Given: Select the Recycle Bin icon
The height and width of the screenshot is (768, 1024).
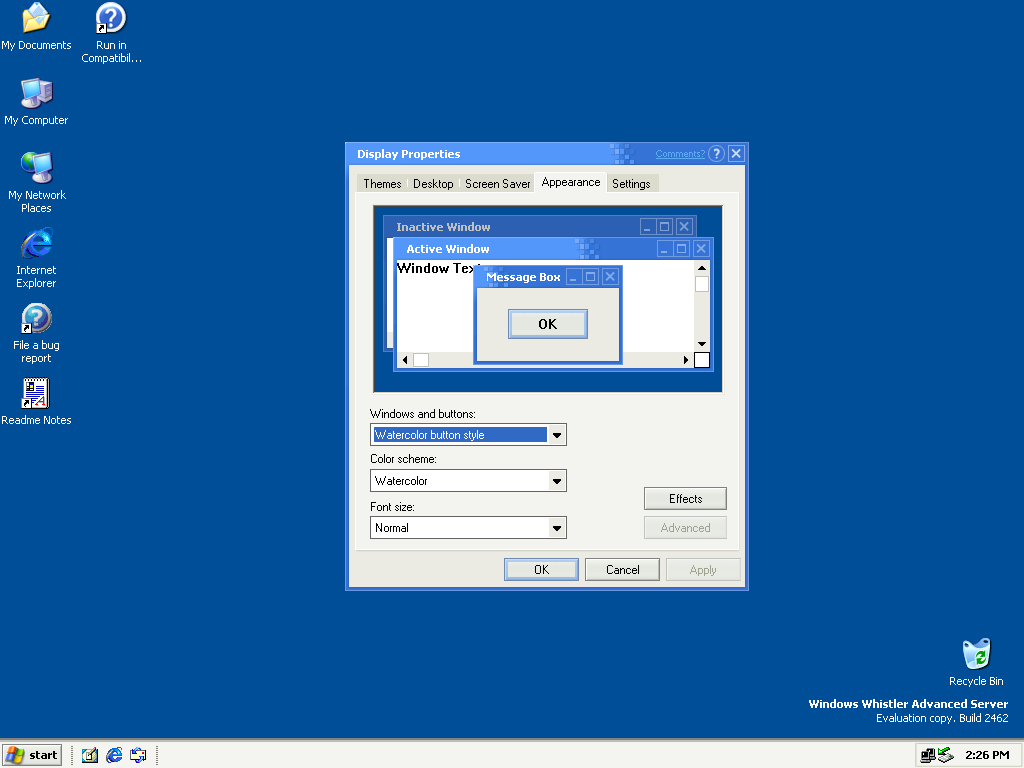Looking at the screenshot, I should tap(976, 662).
